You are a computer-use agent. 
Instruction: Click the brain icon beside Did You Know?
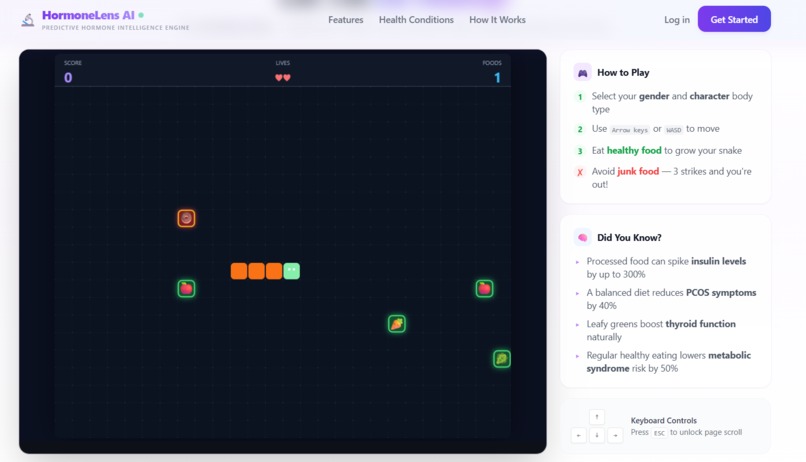pos(582,237)
